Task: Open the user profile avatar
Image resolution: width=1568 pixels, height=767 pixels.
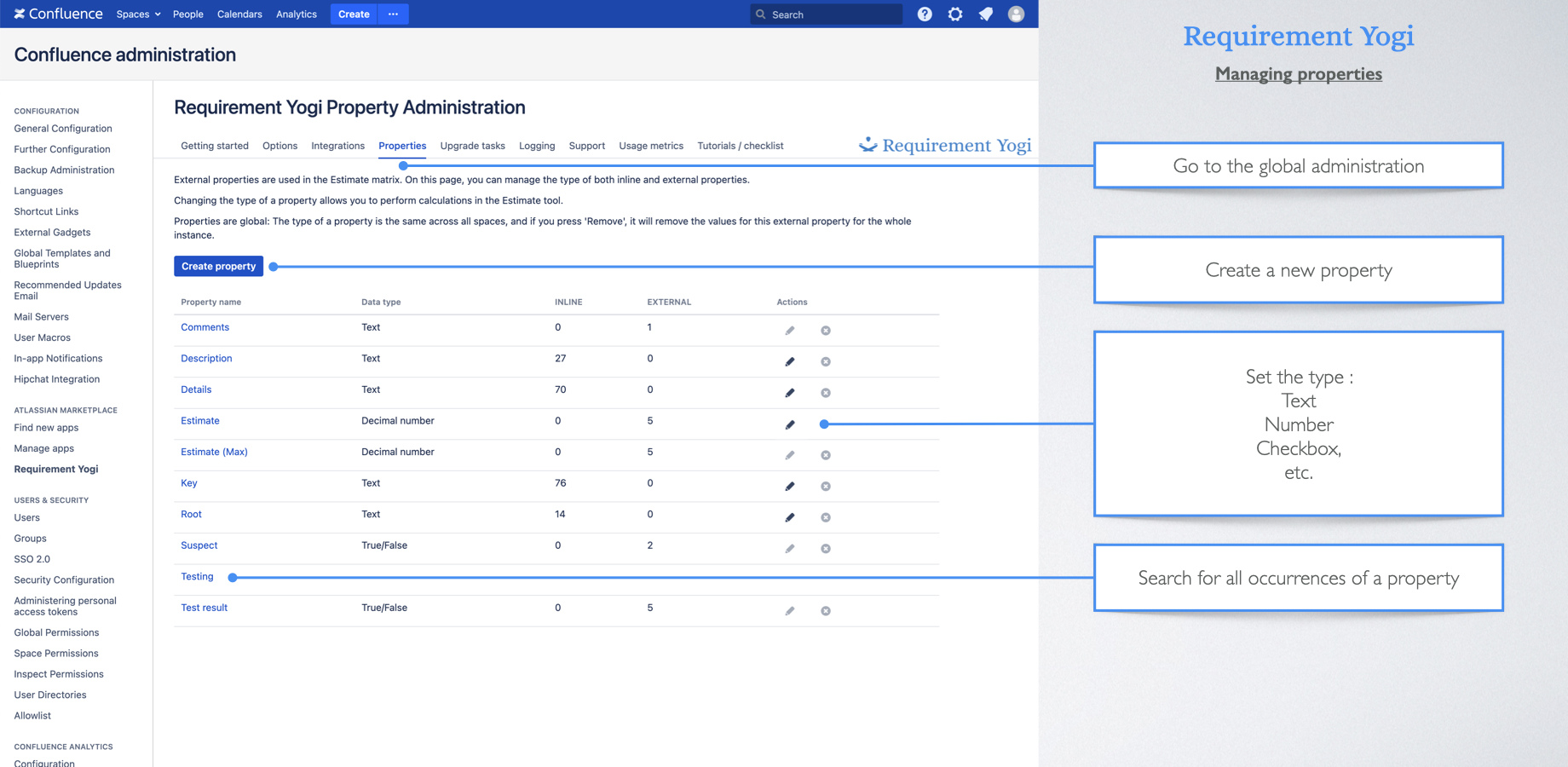Action: (x=1016, y=14)
